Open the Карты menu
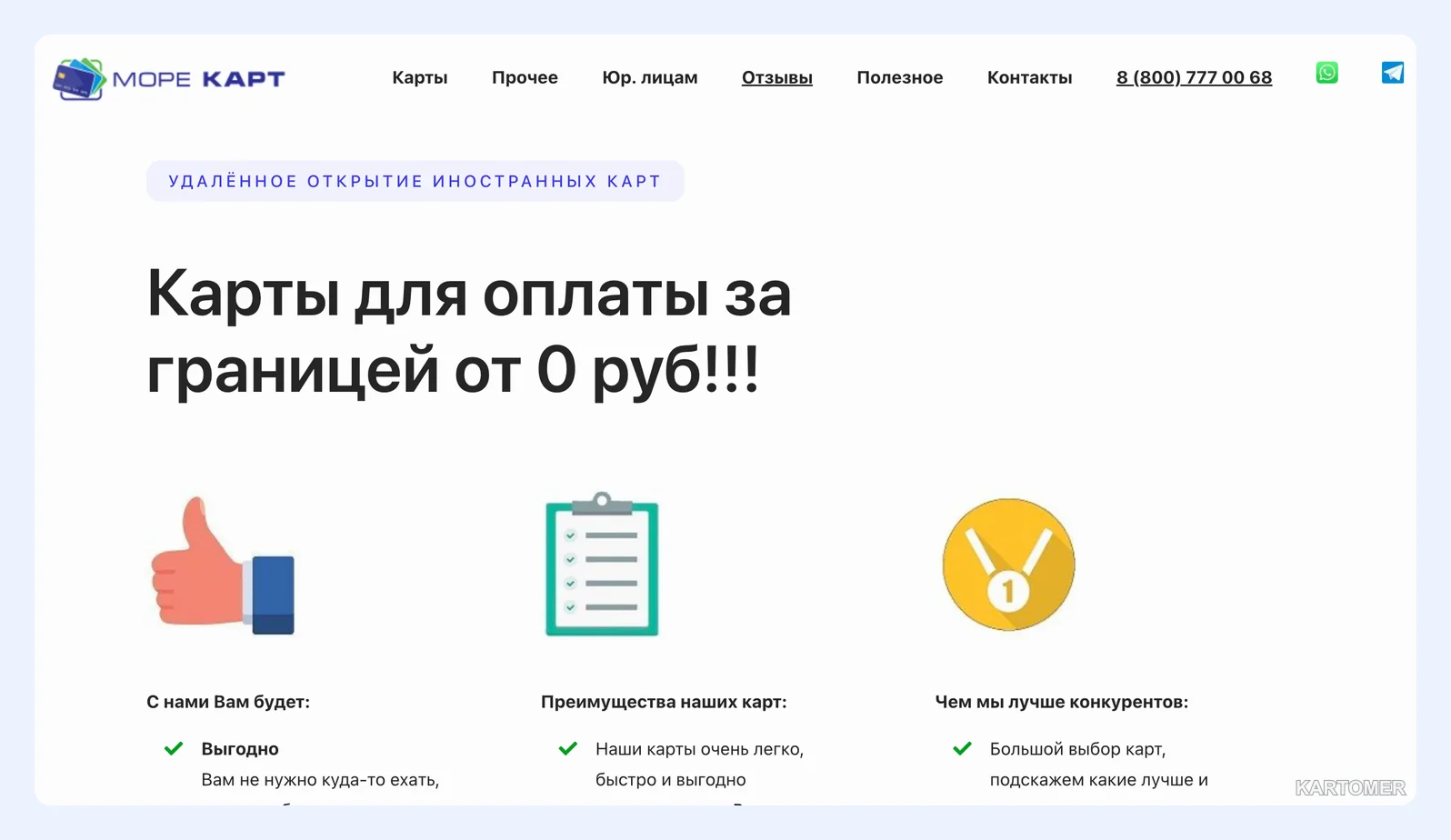 (420, 77)
